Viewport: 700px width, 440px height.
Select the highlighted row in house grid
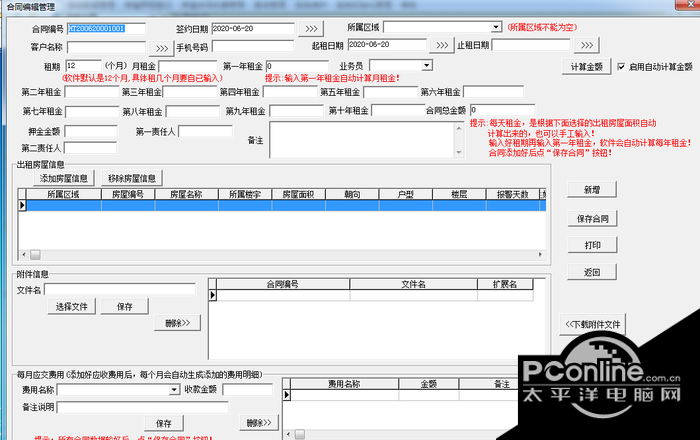point(286,205)
